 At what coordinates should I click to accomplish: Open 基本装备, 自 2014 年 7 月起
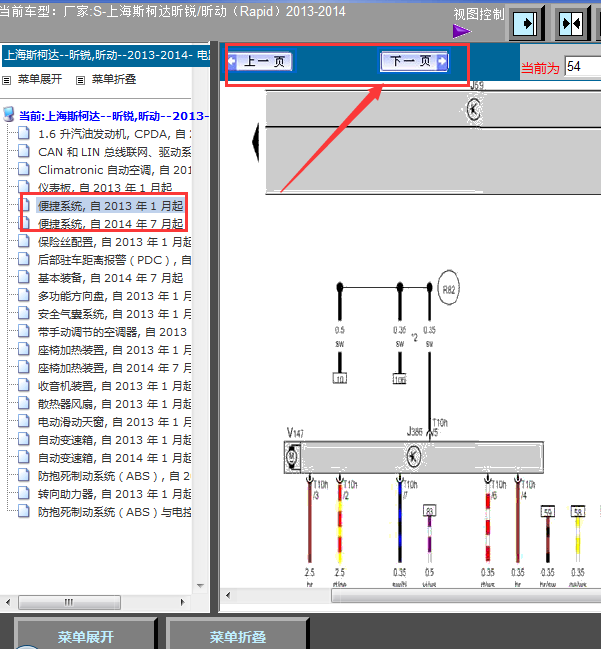point(111,278)
